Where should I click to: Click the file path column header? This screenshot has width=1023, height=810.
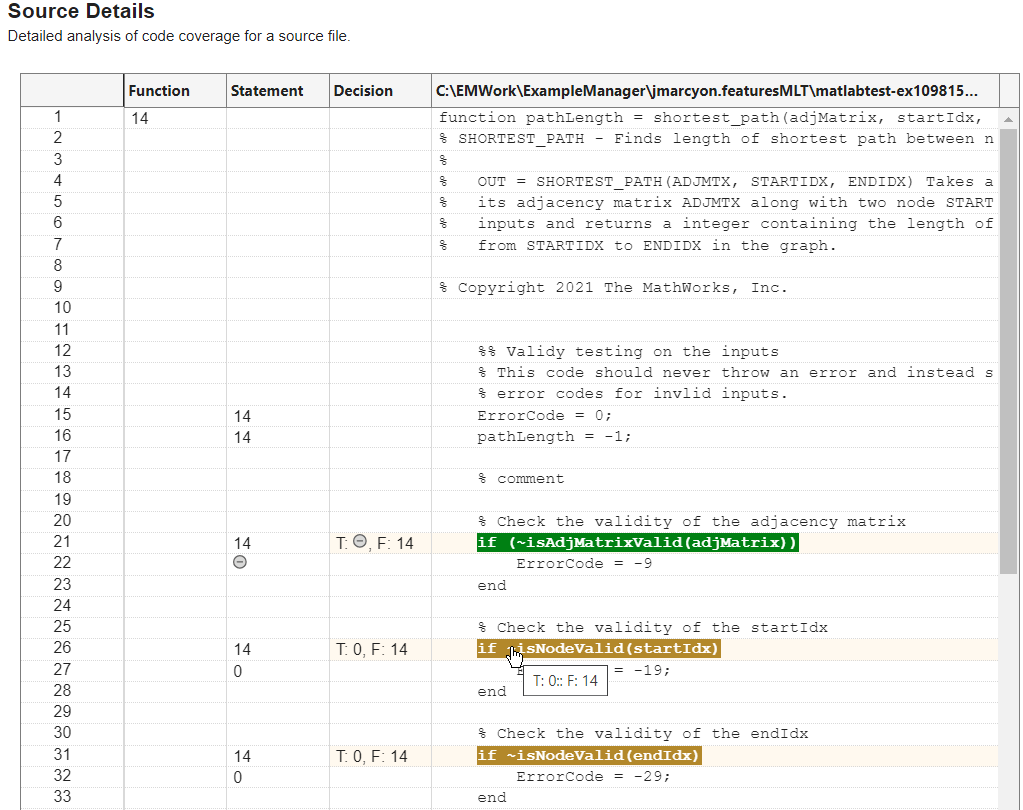pyautogui.click(x=707, y=91)
